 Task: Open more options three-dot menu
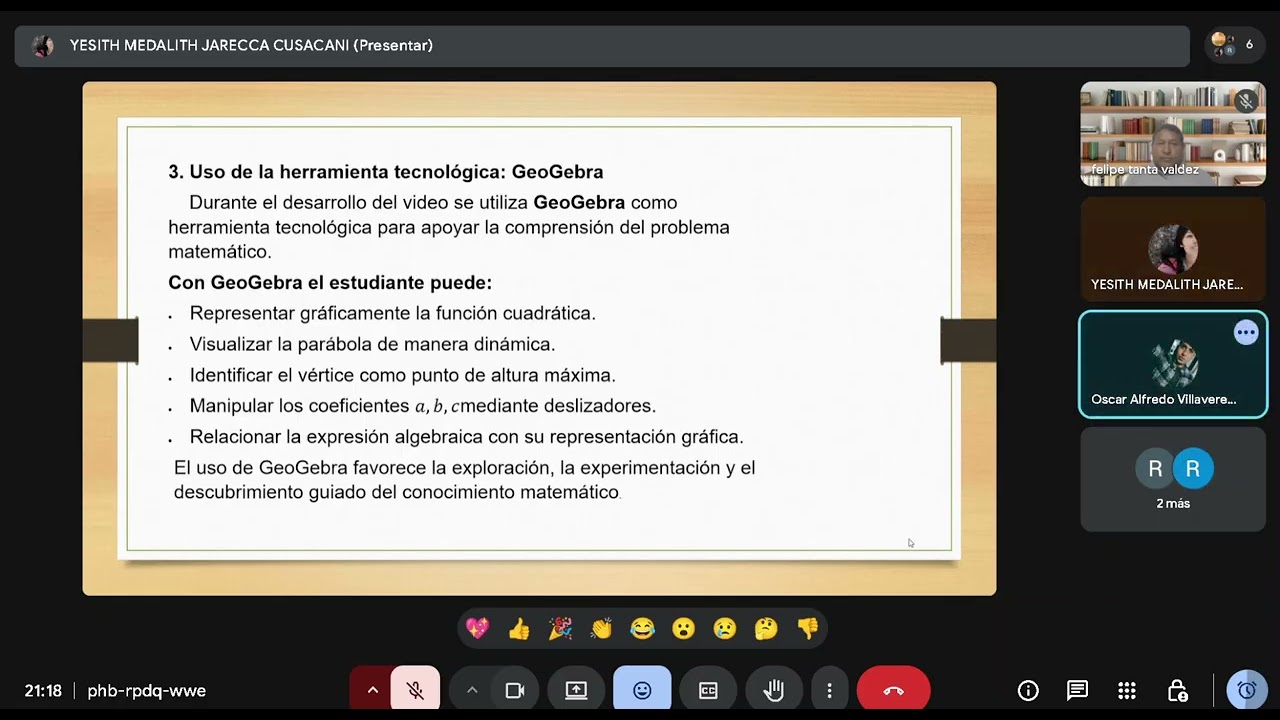pos(829,690)
